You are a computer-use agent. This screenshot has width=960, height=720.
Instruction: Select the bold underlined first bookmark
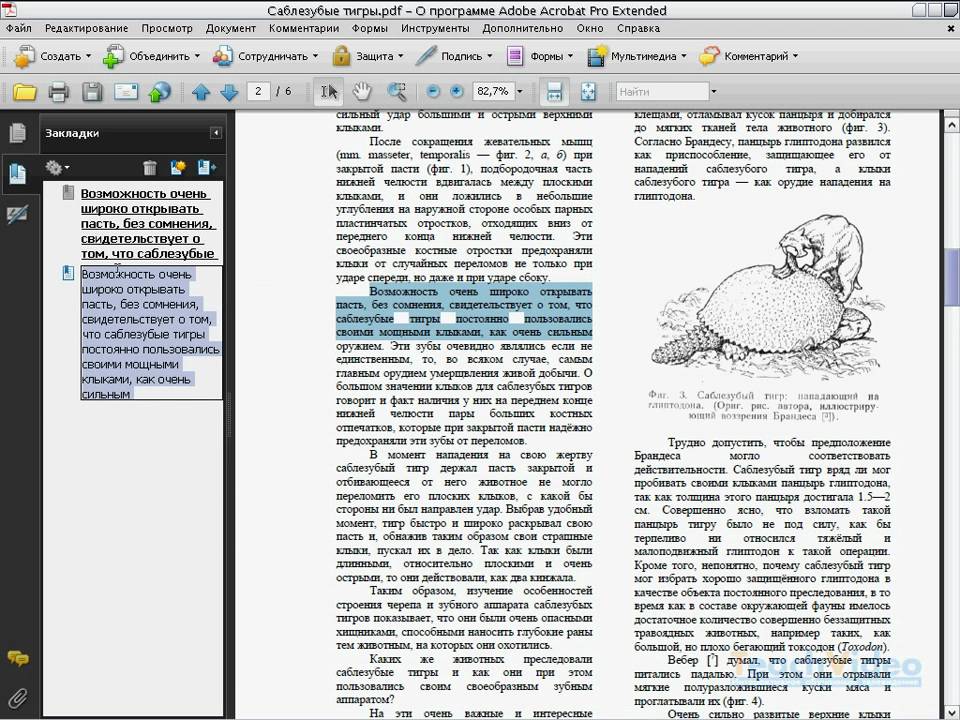tap(147, 223)
